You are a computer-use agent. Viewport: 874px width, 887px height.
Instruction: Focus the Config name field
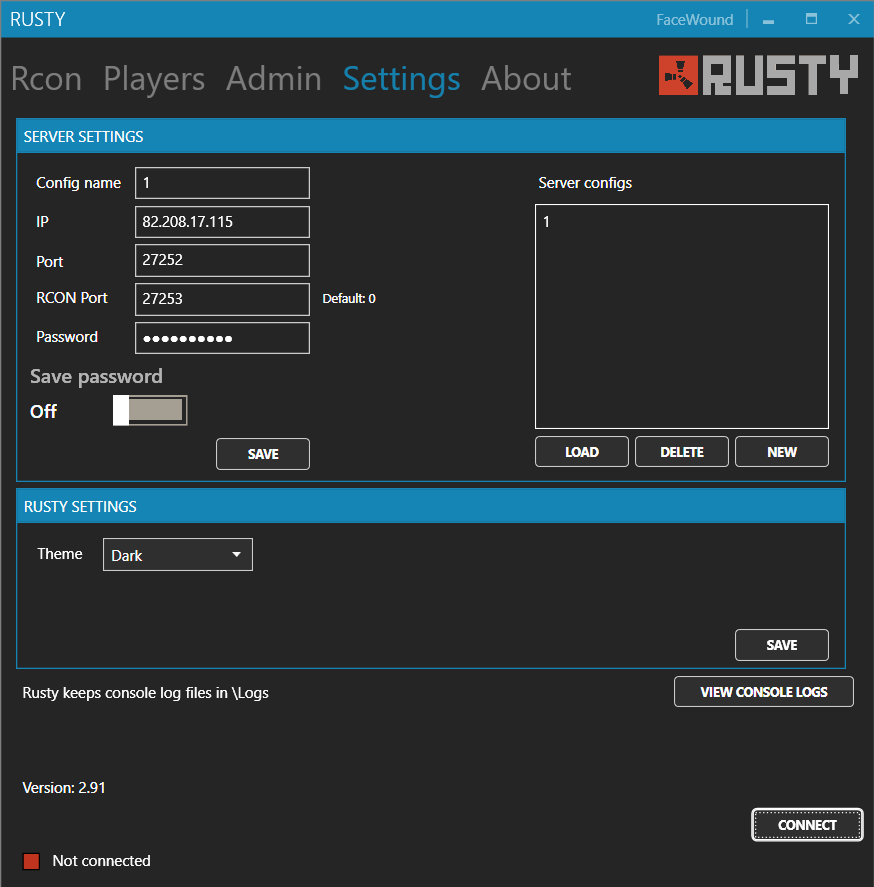click(x=222, y=183)
